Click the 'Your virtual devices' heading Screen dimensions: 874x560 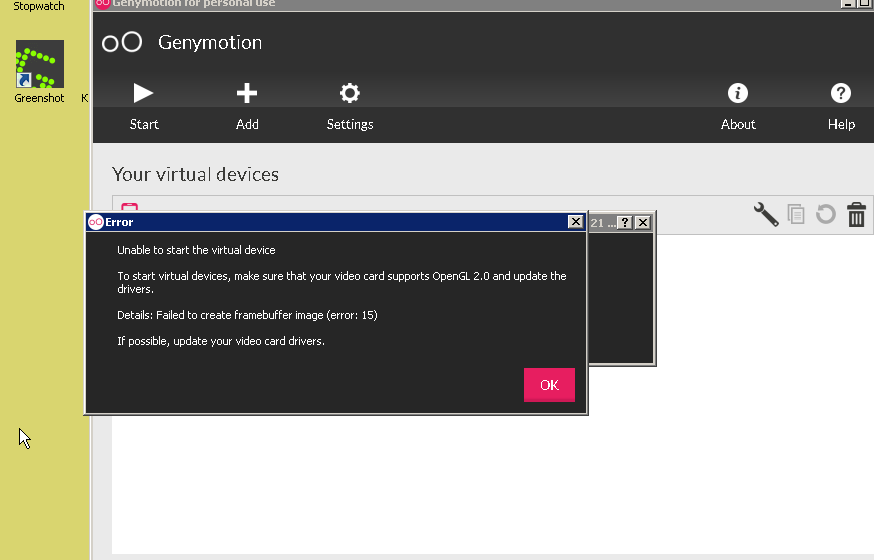[195, 174]
